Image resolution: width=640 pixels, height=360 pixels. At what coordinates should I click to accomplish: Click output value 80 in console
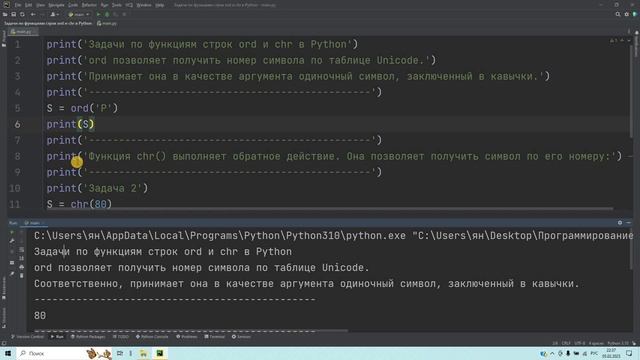(40, 316)
